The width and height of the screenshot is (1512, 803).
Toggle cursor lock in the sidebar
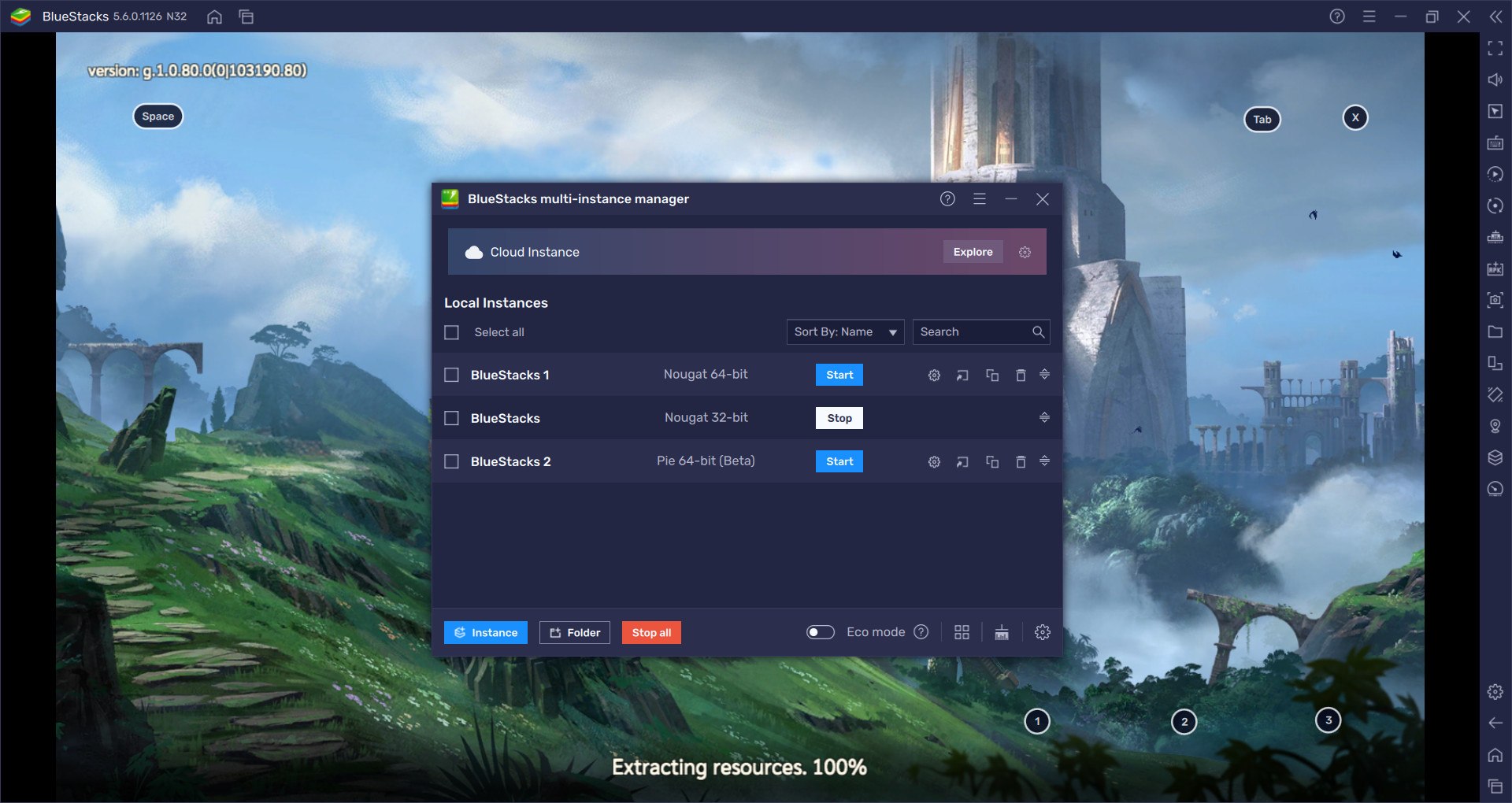click(1495, 112)
